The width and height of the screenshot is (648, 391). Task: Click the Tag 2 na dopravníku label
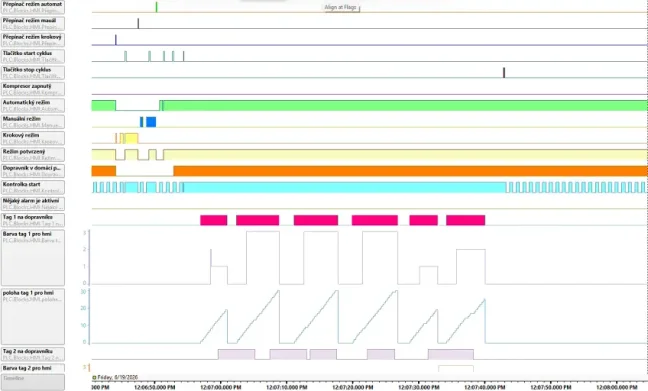(x=33, y=354)
